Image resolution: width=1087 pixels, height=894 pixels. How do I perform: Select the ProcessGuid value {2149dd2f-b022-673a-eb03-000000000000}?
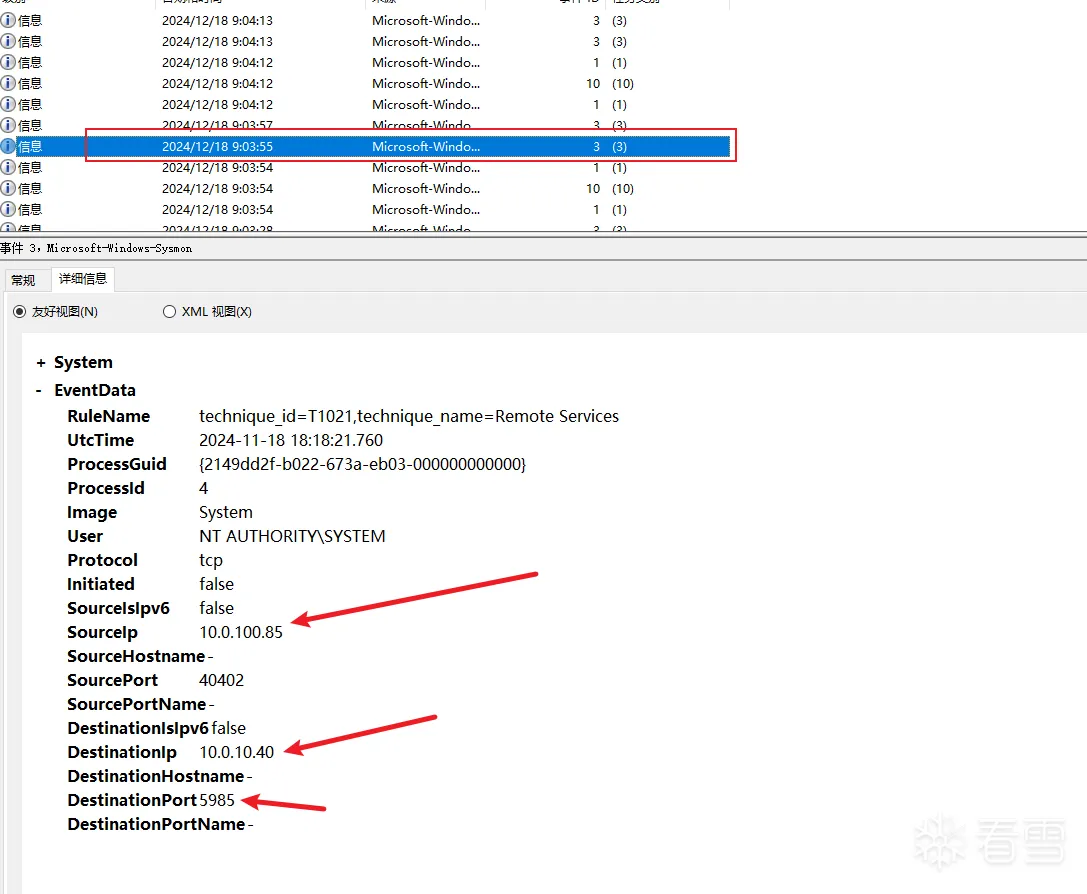[x=363, y=464]
